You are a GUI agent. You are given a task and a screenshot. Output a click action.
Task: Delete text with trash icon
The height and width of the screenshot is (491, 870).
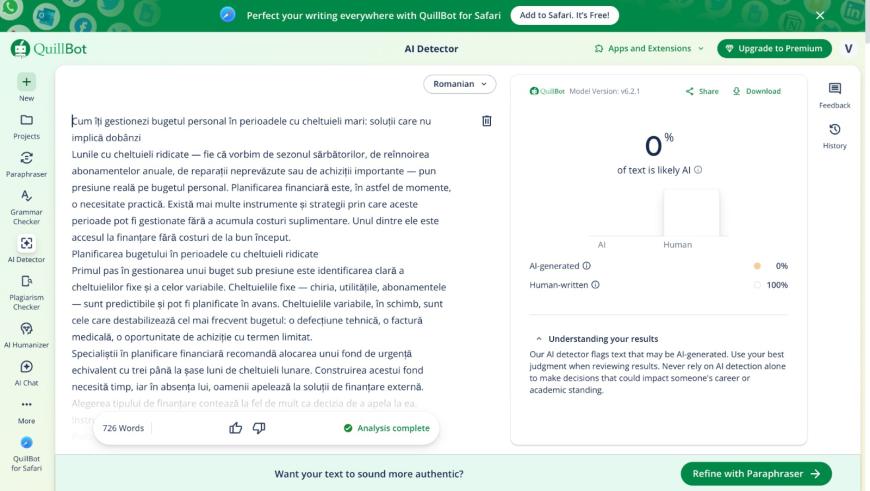coord(487,121)
